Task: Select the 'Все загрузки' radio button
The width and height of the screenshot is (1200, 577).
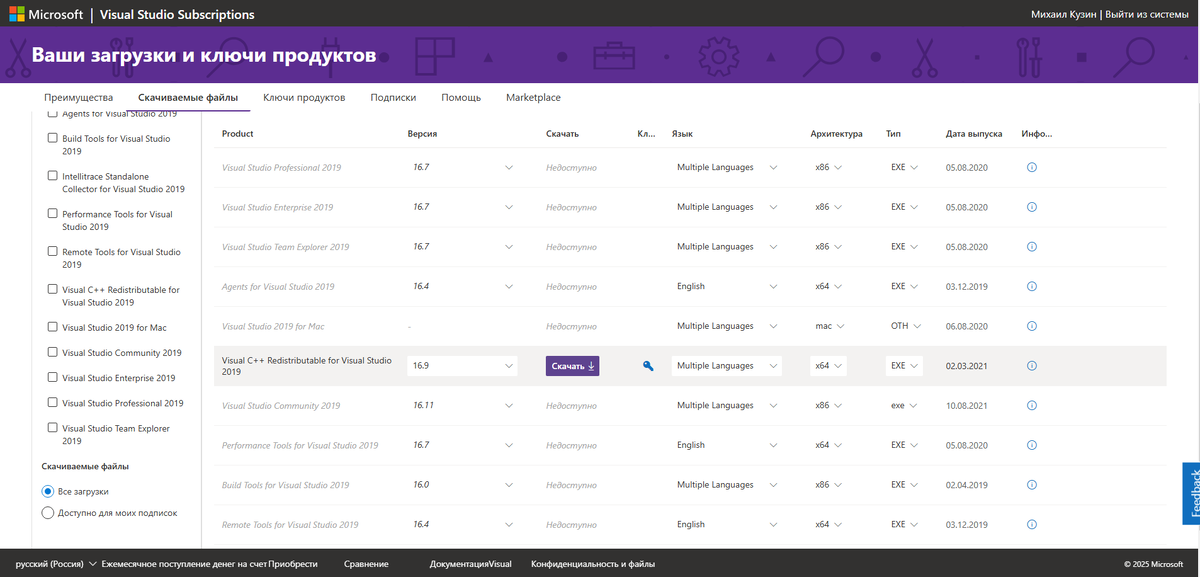Action: pos(47,492)
